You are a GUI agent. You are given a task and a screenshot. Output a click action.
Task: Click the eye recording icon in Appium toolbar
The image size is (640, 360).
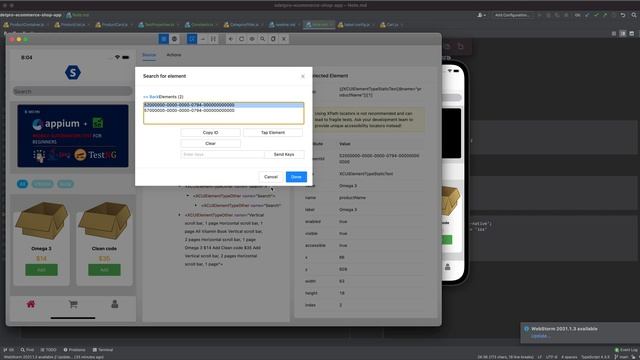(252, 39)
